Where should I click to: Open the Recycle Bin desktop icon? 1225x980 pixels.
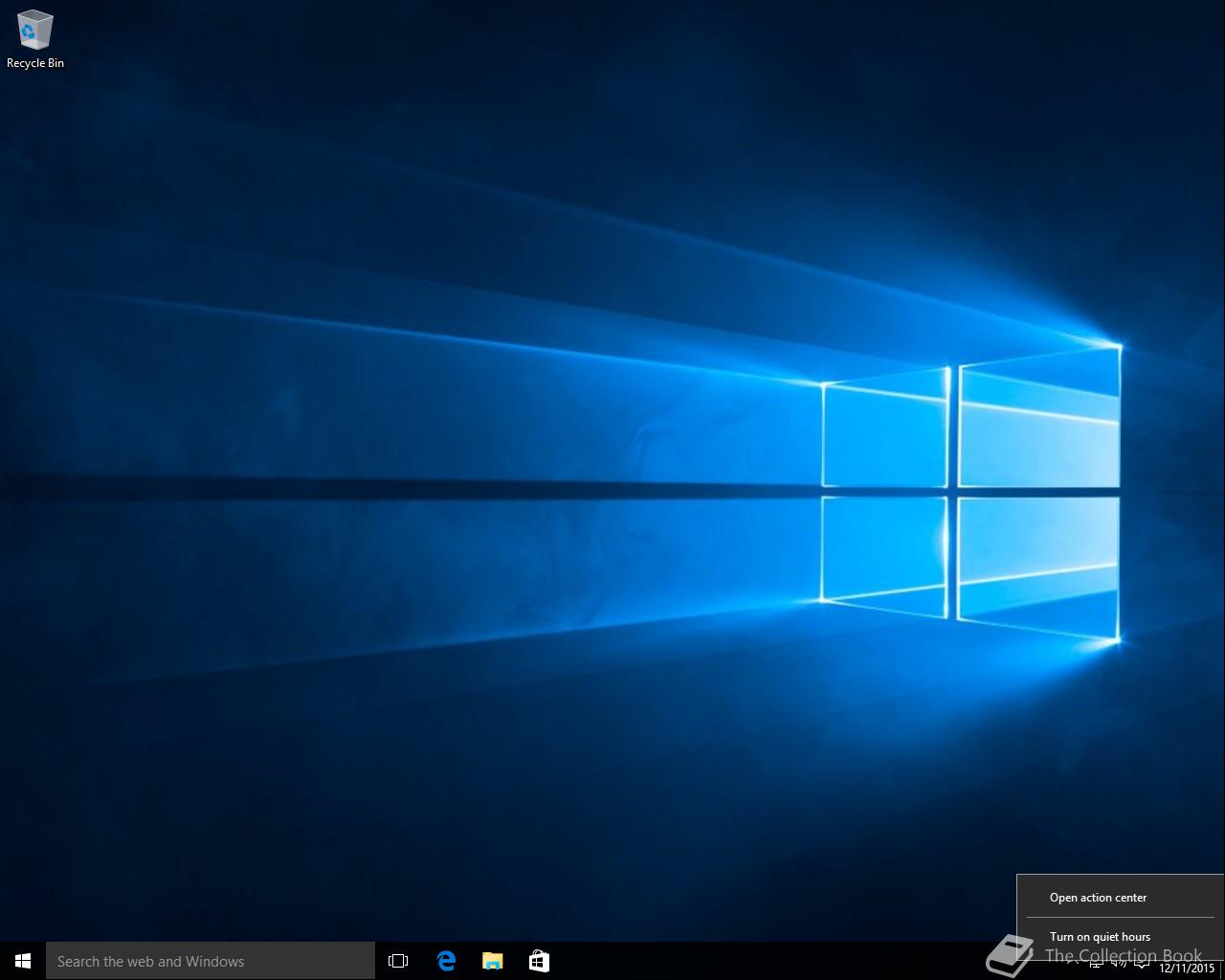(35, 39)
